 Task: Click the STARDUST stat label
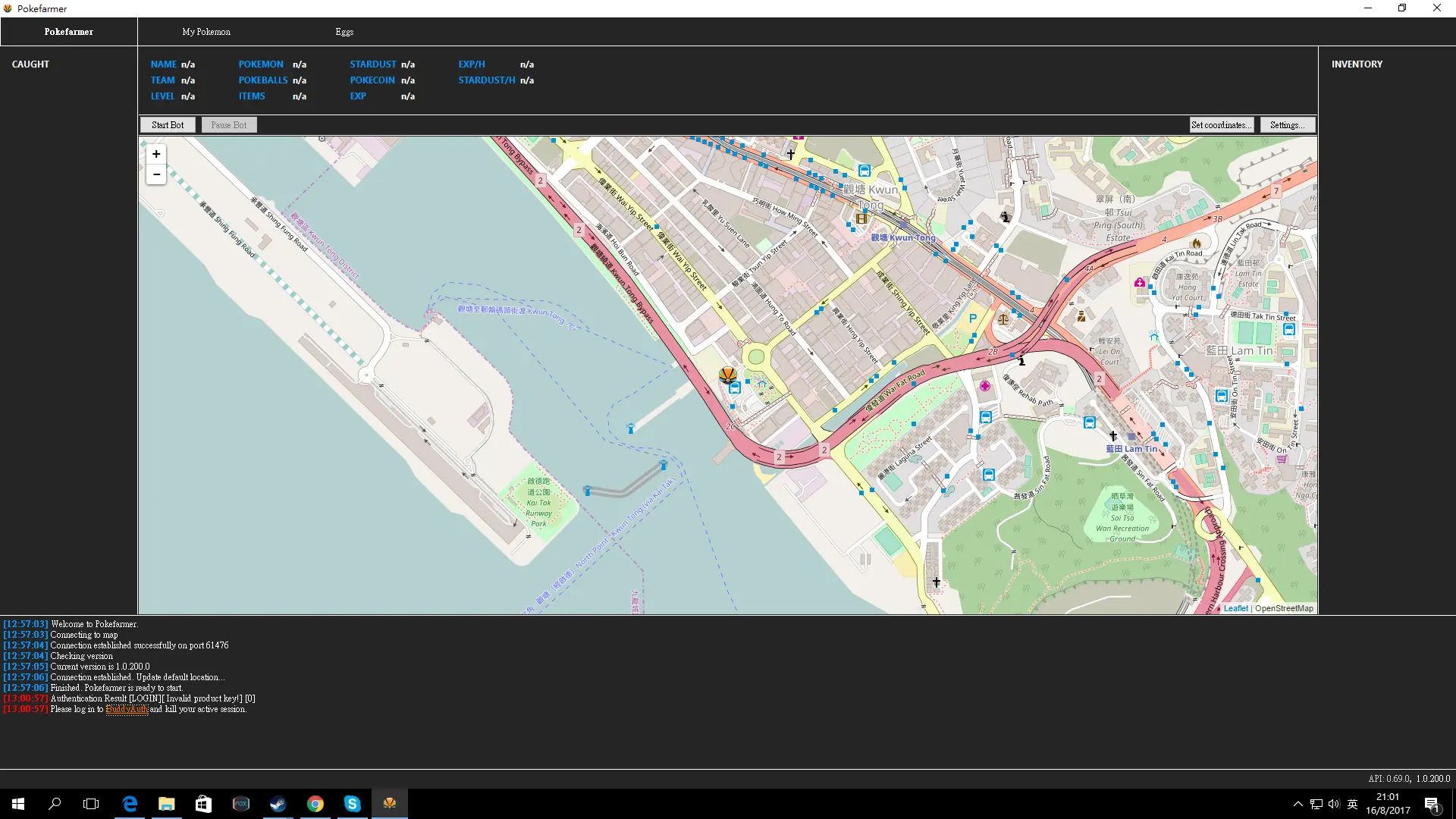click(x=373, y=64)
